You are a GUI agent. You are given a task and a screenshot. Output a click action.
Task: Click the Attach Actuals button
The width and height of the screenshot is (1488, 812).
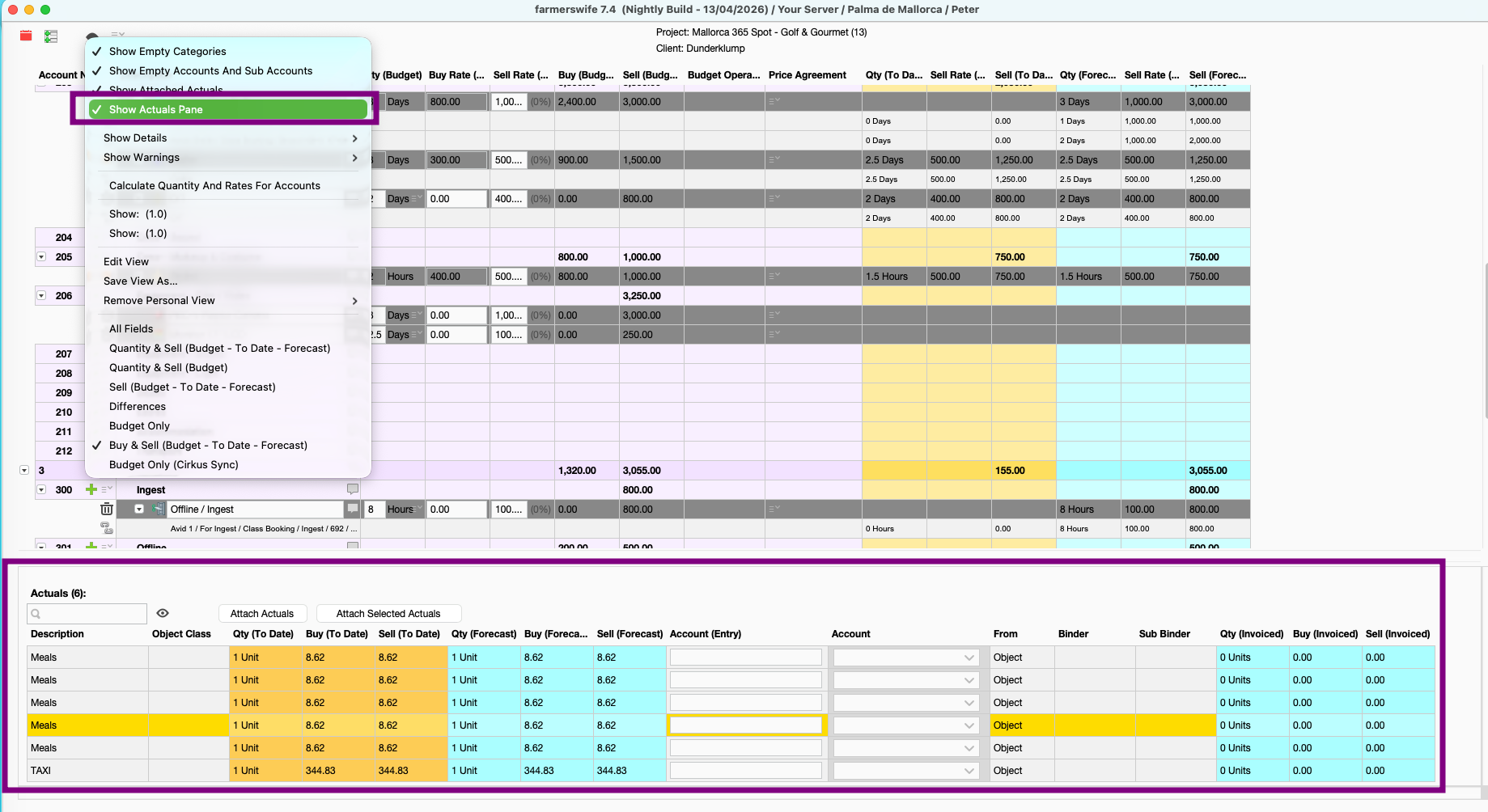coord(262,614)
